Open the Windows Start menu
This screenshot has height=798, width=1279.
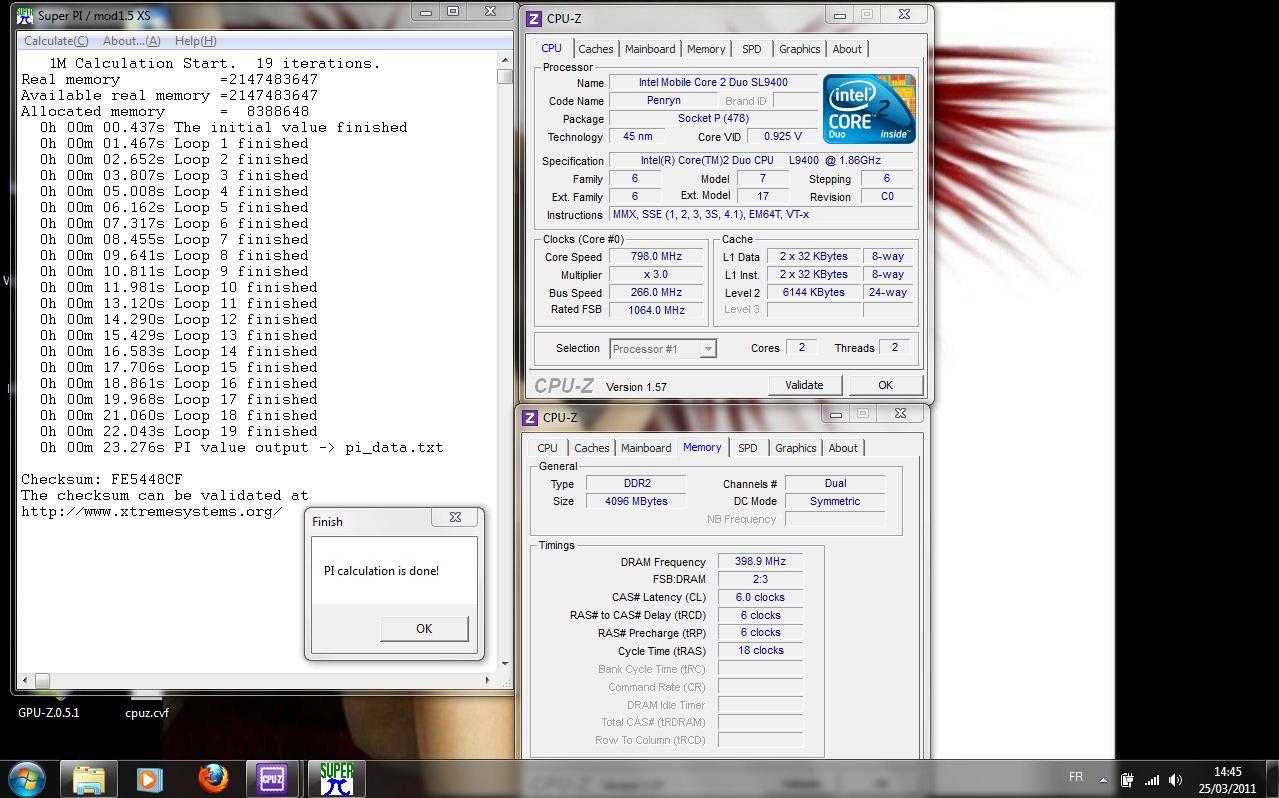pyautogui.click(x=26, y=778)
